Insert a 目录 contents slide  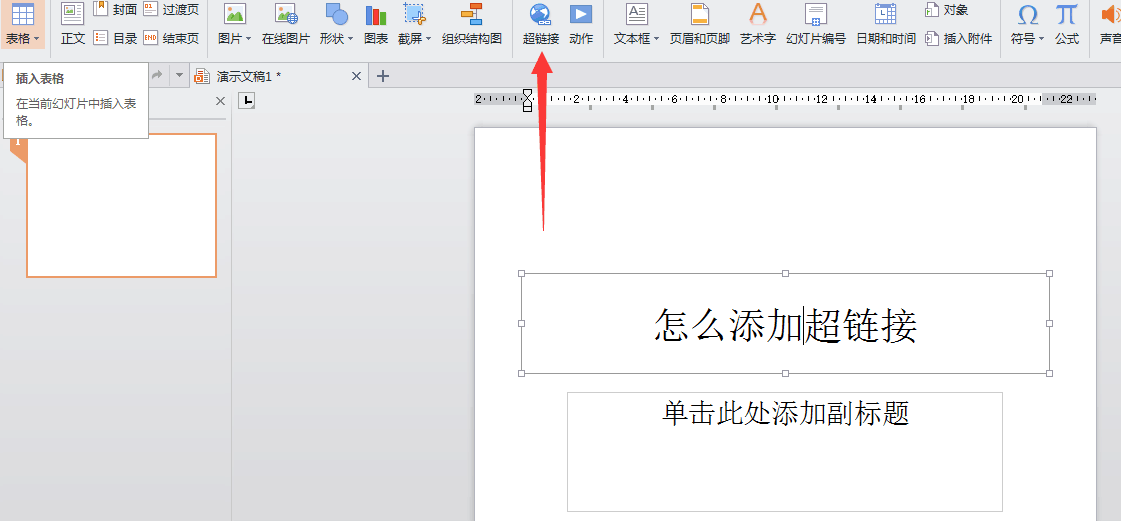(115, 38)
